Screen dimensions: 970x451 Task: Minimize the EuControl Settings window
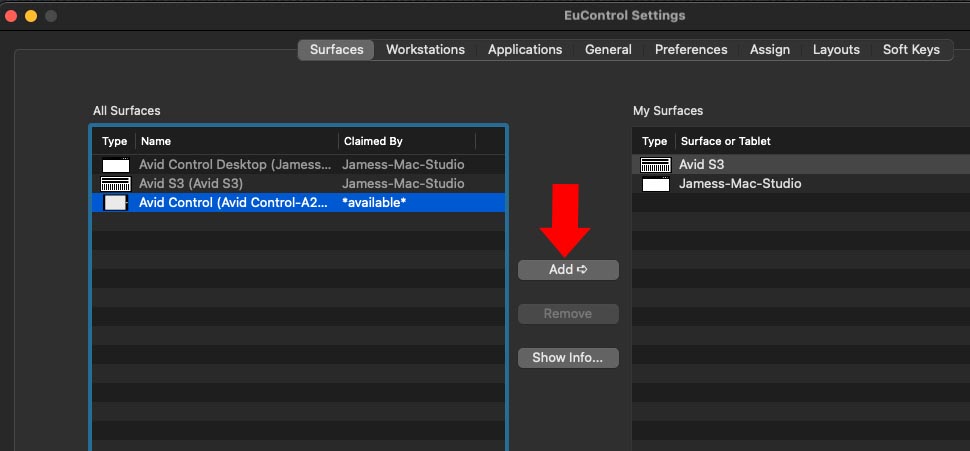pyautogui.click(x=31, y=16)
